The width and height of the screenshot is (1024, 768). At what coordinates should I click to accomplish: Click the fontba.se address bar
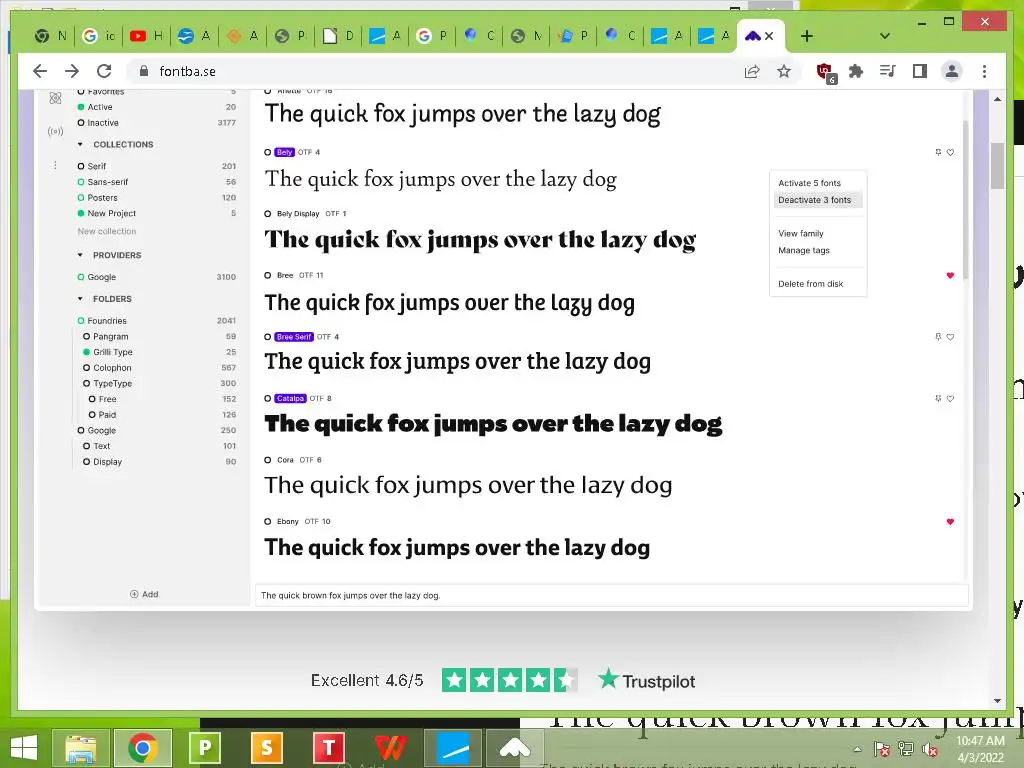pos(431,71)
